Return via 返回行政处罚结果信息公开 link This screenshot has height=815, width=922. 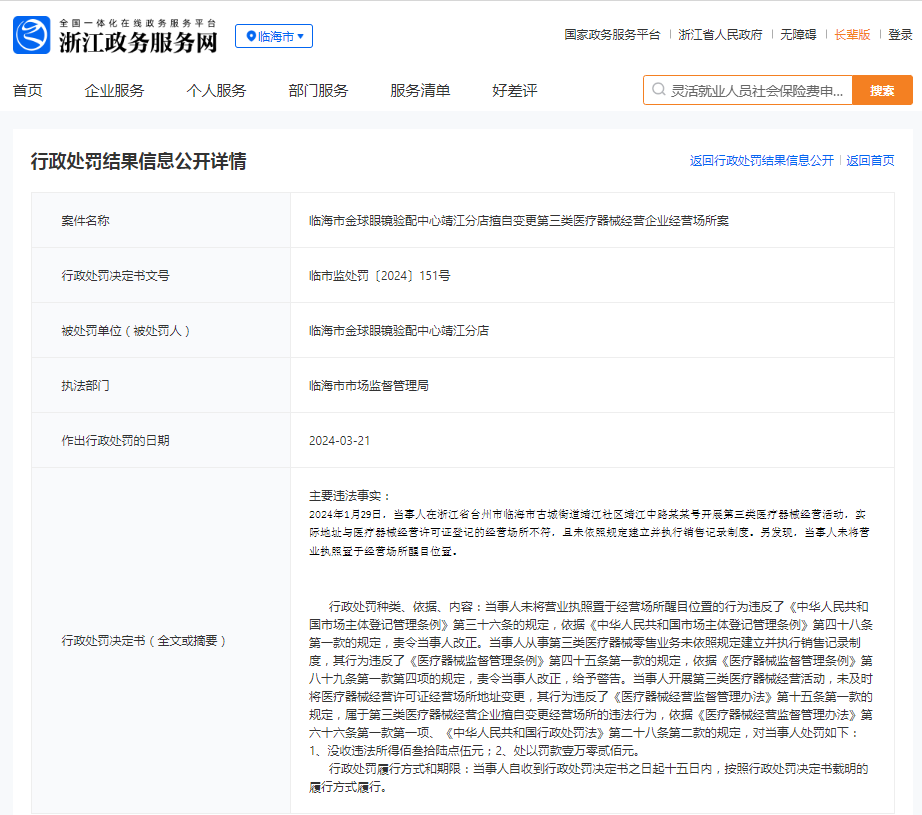[761, 161]
